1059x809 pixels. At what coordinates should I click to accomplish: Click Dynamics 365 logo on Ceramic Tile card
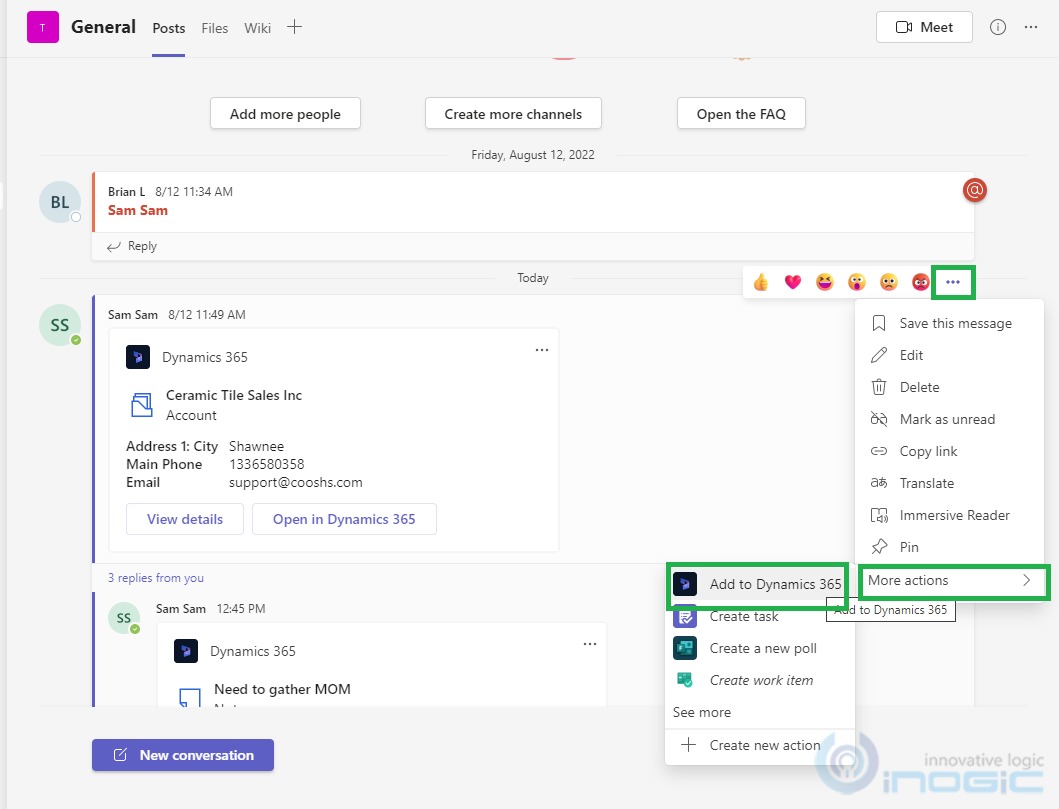pyautogui.click(x=138, y=357)
